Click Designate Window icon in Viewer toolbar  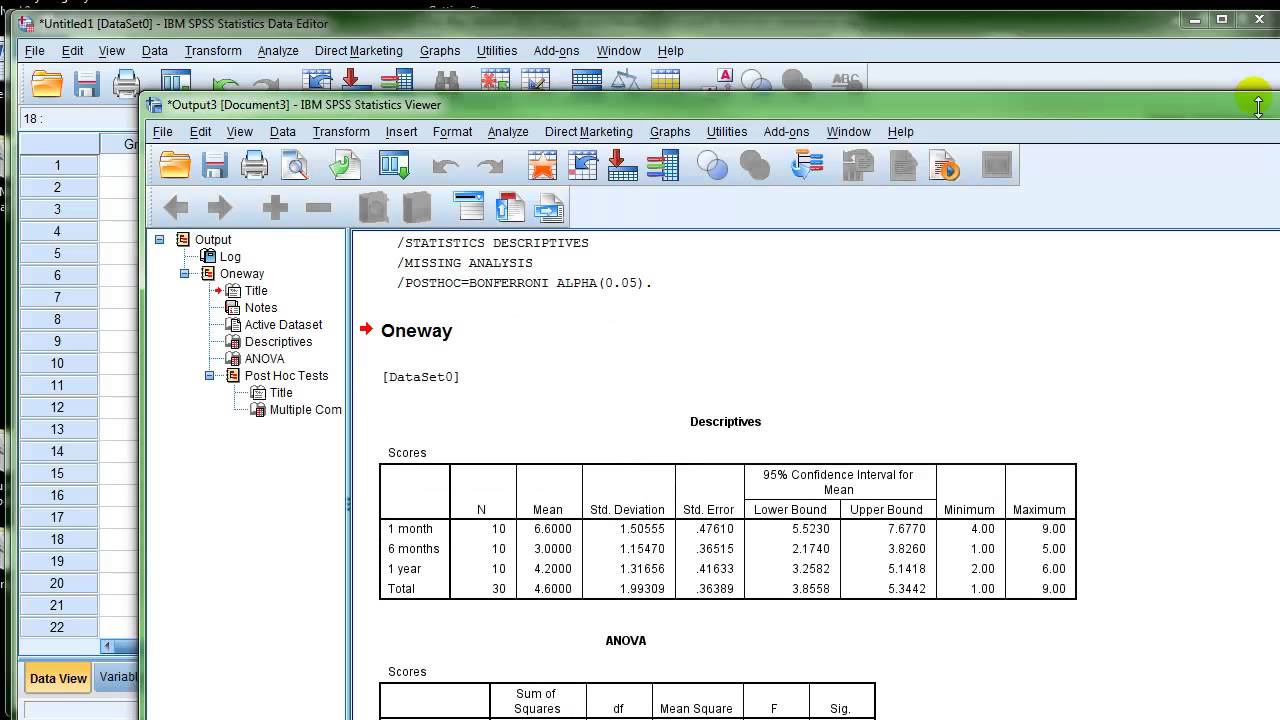point(997,165)
